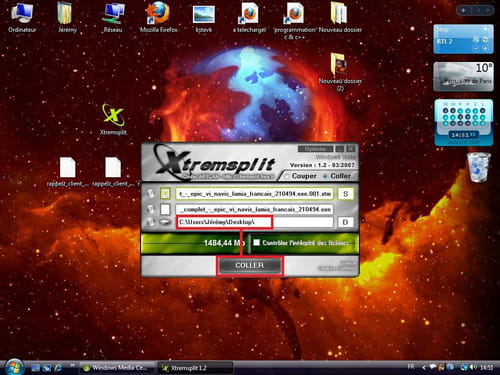The image size is (500, 375).
Task: Click the Internet Explorer quick launch icon
Action: tap(58, 368)
